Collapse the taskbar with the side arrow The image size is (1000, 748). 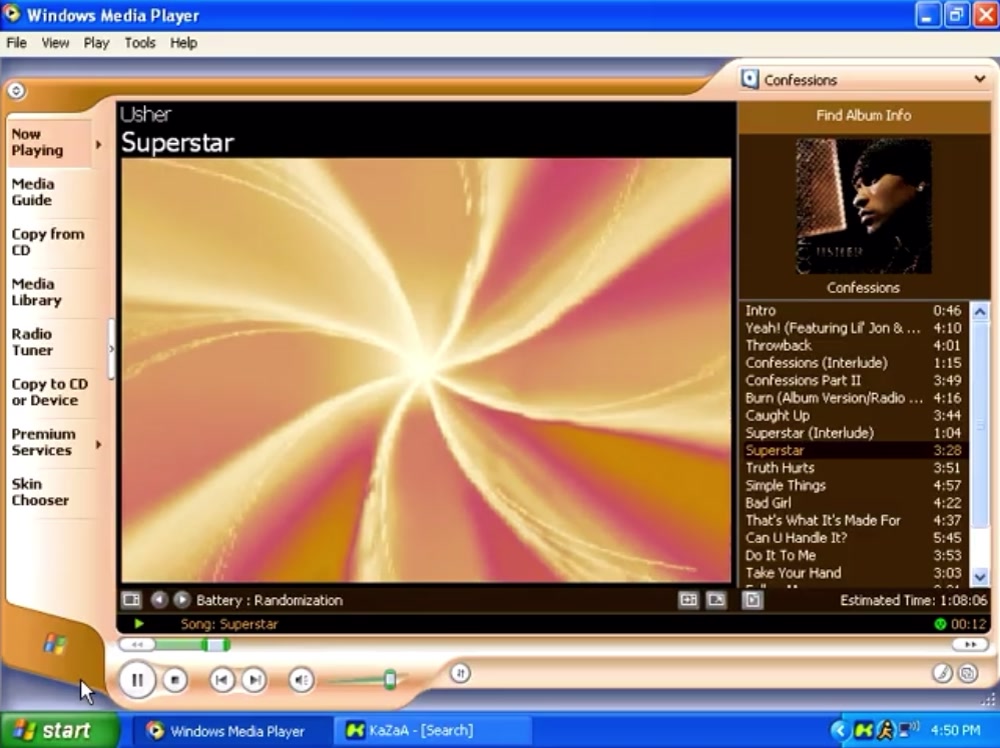coord(112,349)
